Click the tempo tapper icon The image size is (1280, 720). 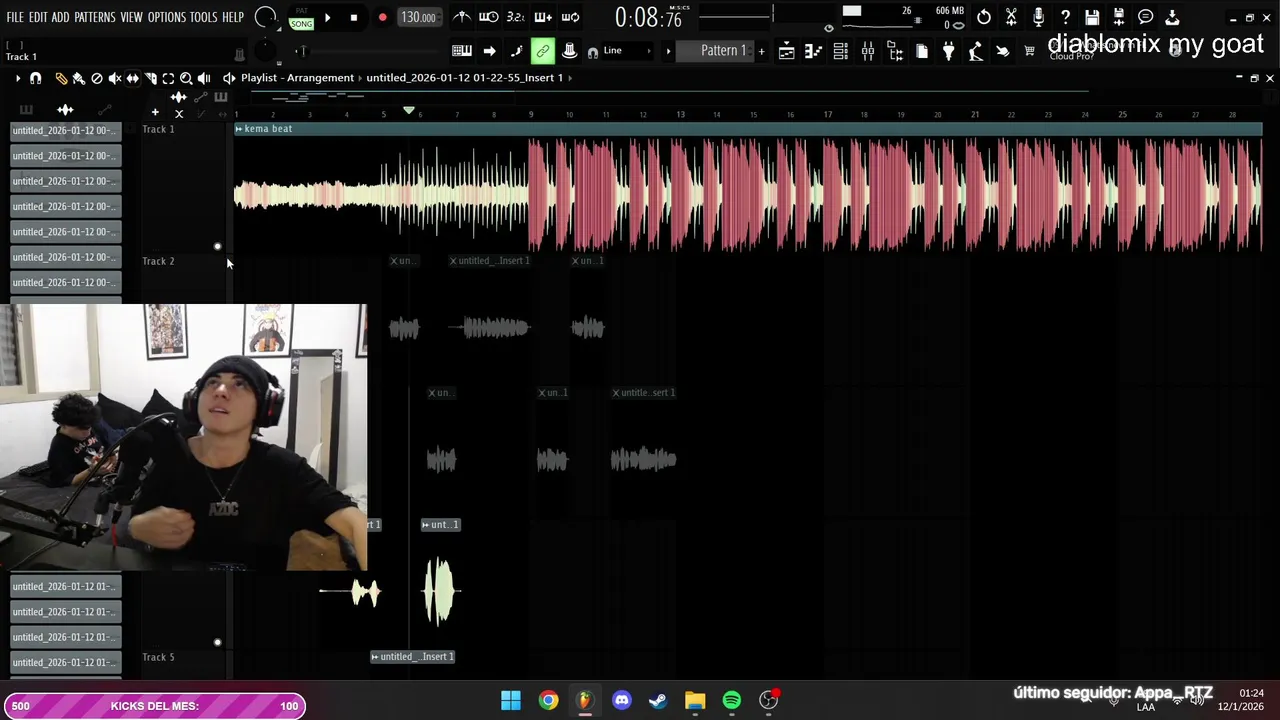976,51
